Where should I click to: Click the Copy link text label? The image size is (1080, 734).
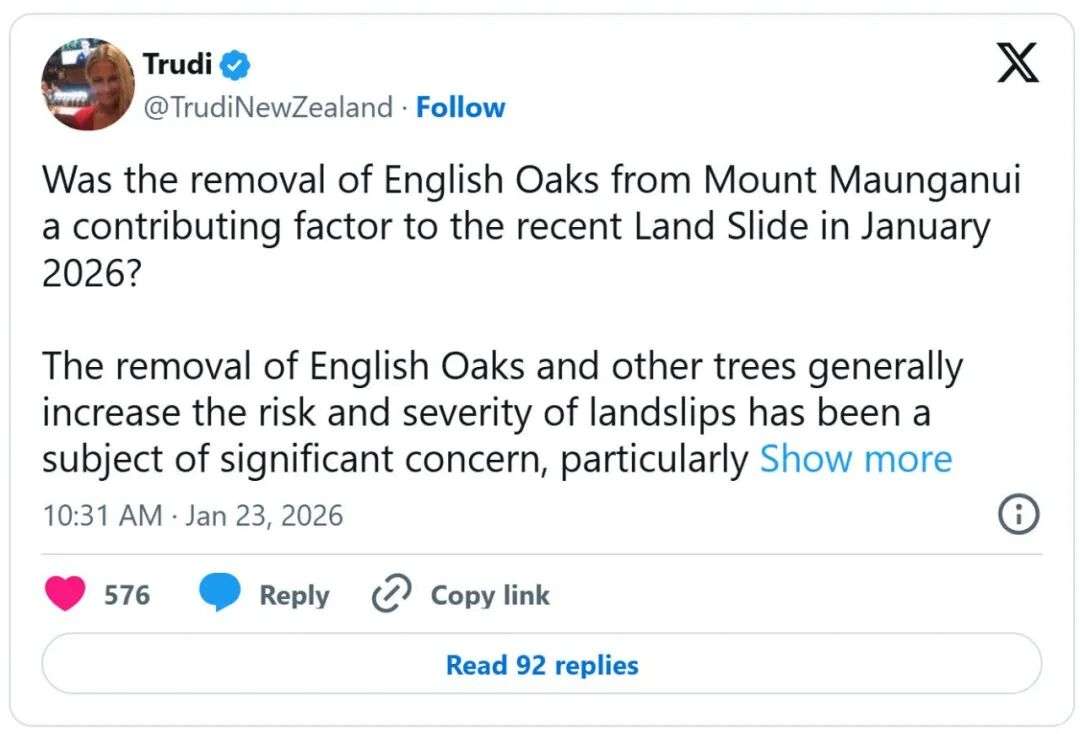pyautogui.click(x=490, y=595)
